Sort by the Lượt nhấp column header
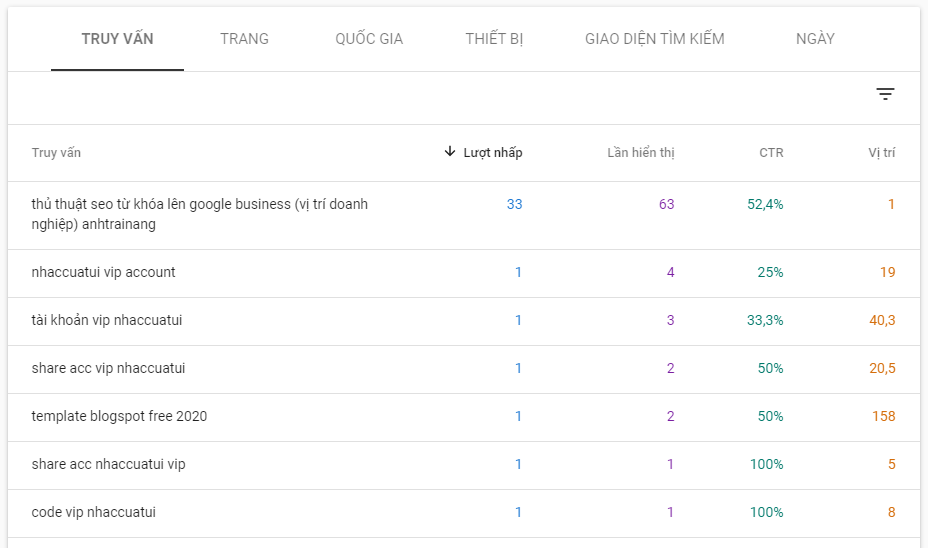928x548 pixels. (493, 153)
